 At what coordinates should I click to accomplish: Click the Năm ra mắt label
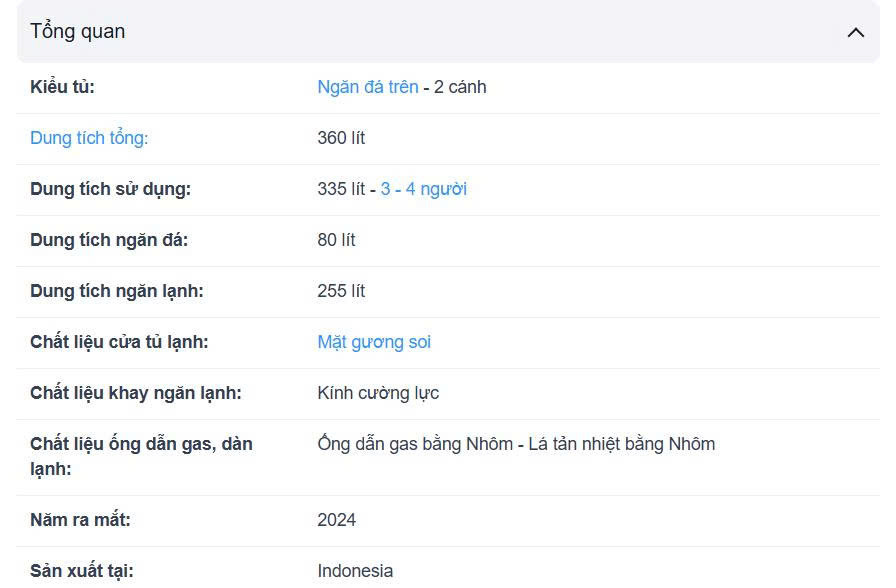tap(80, 520)
